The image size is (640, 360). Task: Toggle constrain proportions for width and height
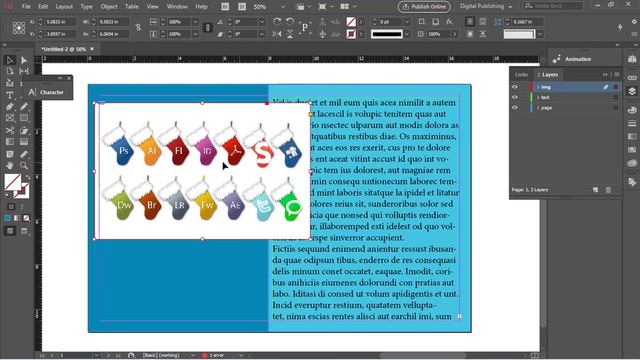pos(138,28)
